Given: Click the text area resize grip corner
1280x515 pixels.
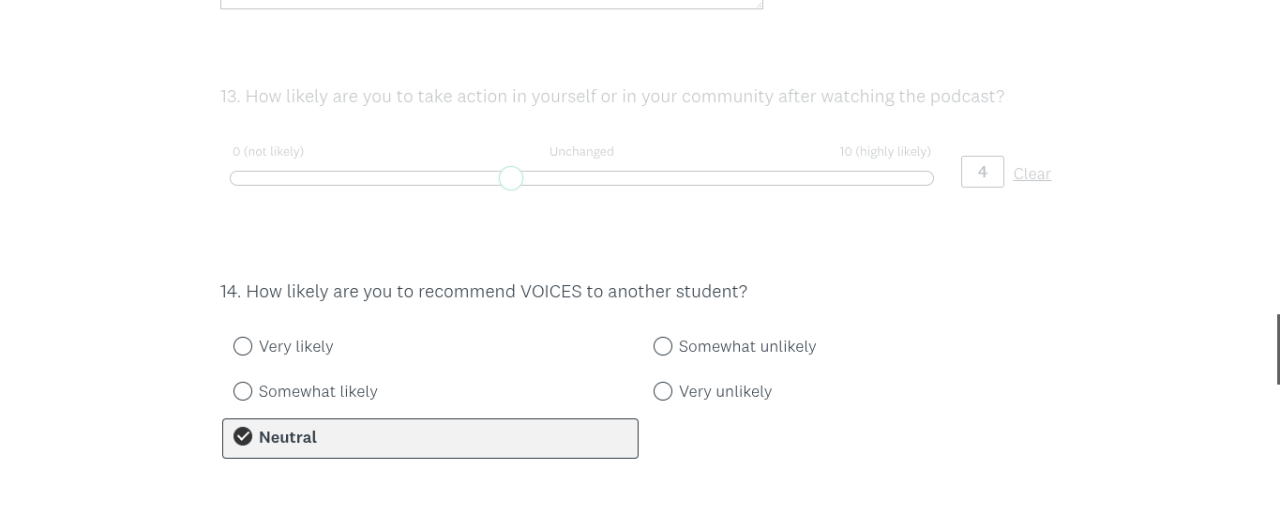Looking at the screenshot, I should coord(759,5).
